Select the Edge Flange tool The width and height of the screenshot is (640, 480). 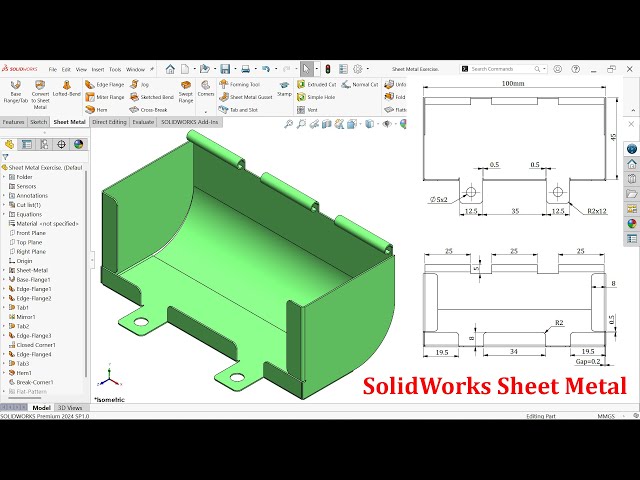[x=104, y=84]
